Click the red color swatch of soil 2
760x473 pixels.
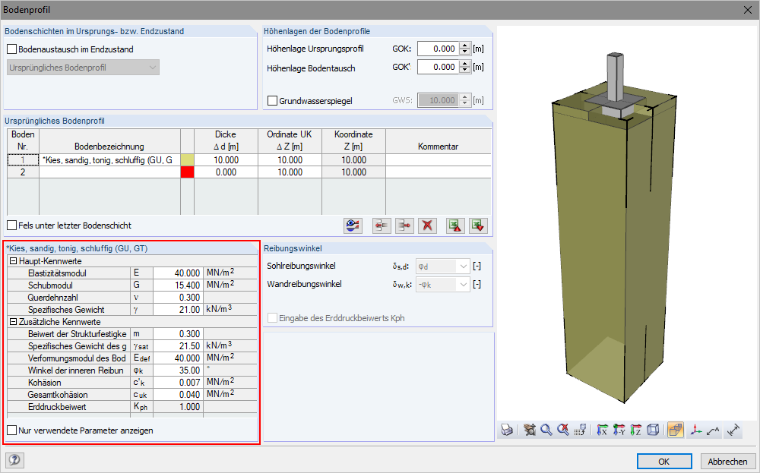(188, 172)
